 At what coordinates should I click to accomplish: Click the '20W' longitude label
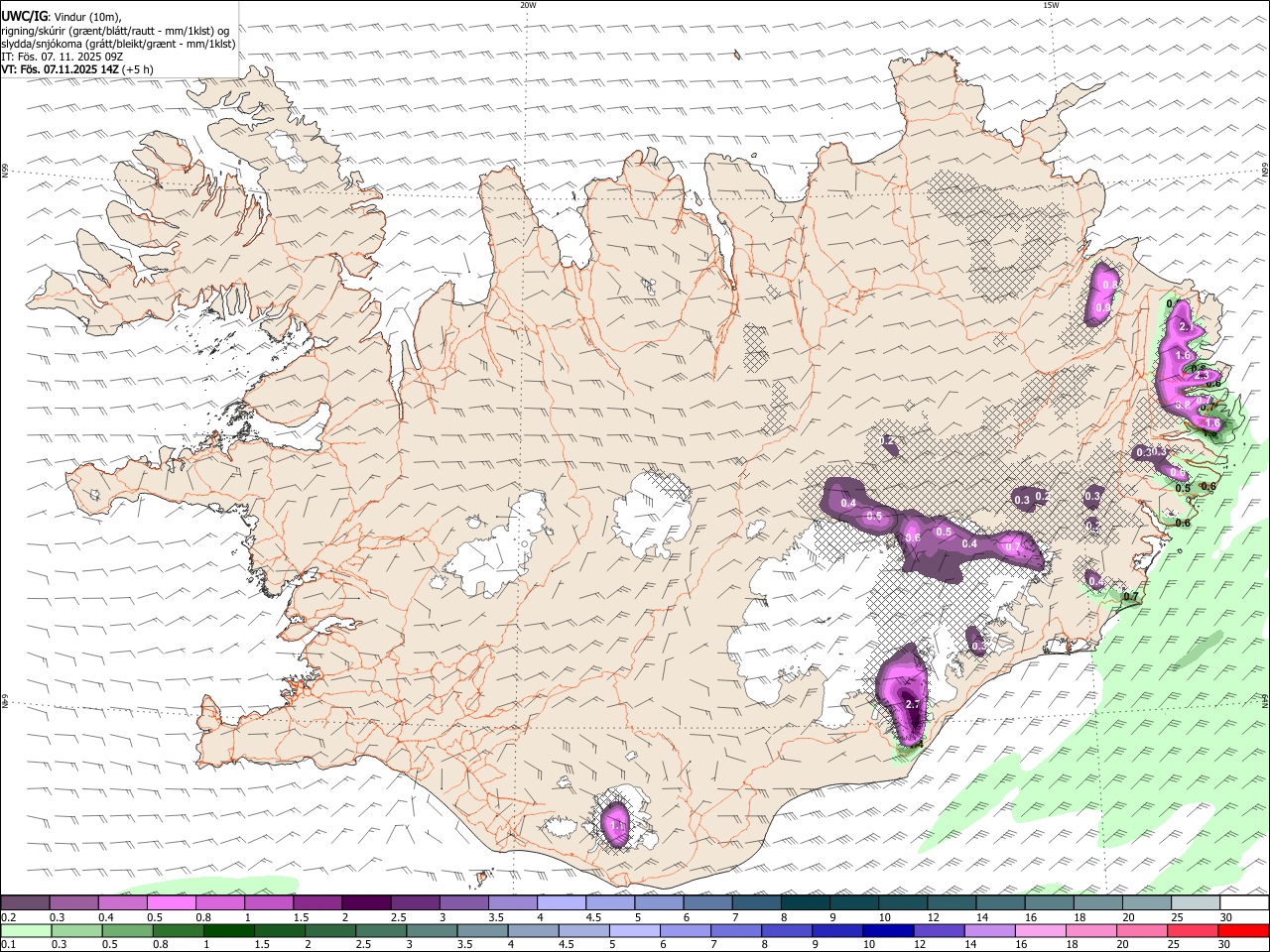coord(528,5)
